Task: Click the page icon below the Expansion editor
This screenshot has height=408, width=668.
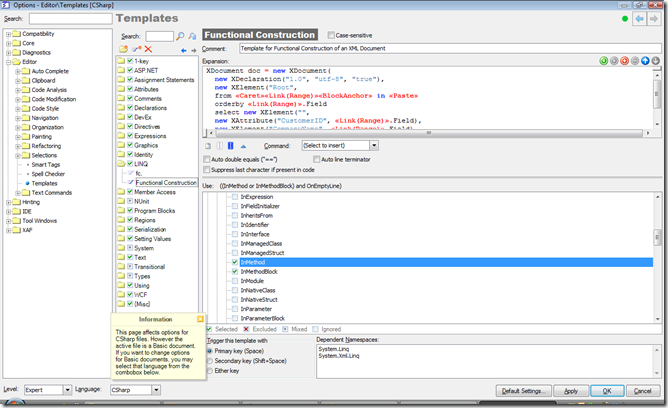Action: (x=208, y=146)
